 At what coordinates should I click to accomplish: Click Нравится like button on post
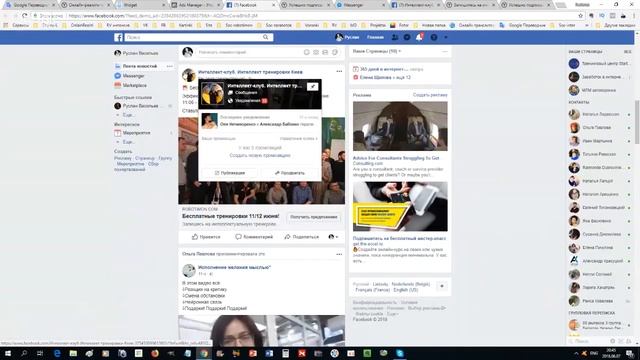click(x=206, y=237)
